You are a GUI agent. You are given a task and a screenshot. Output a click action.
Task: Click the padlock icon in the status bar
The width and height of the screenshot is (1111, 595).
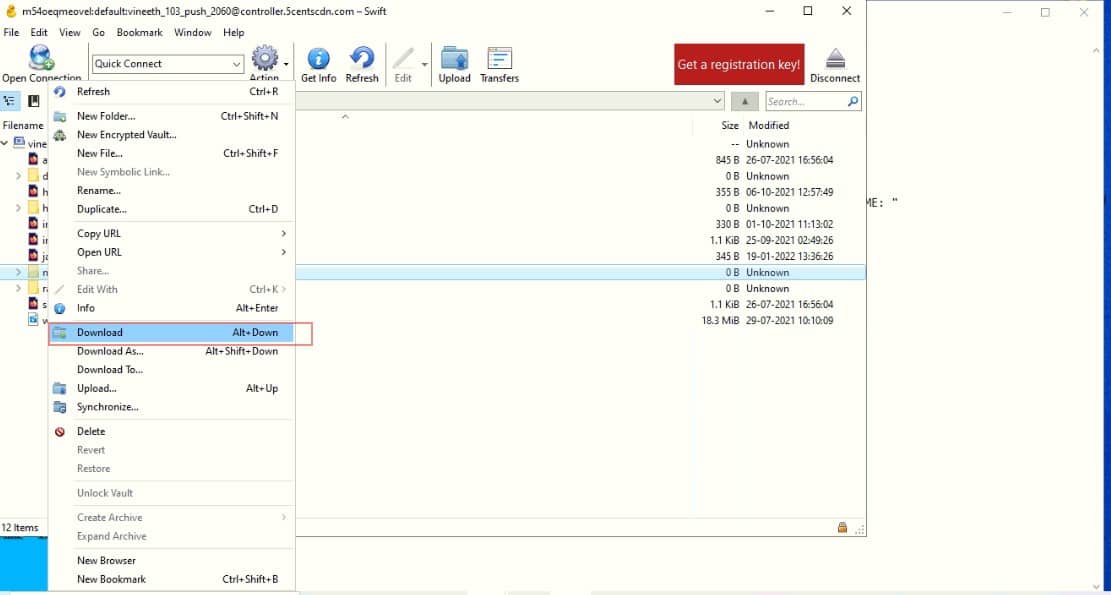842,527
